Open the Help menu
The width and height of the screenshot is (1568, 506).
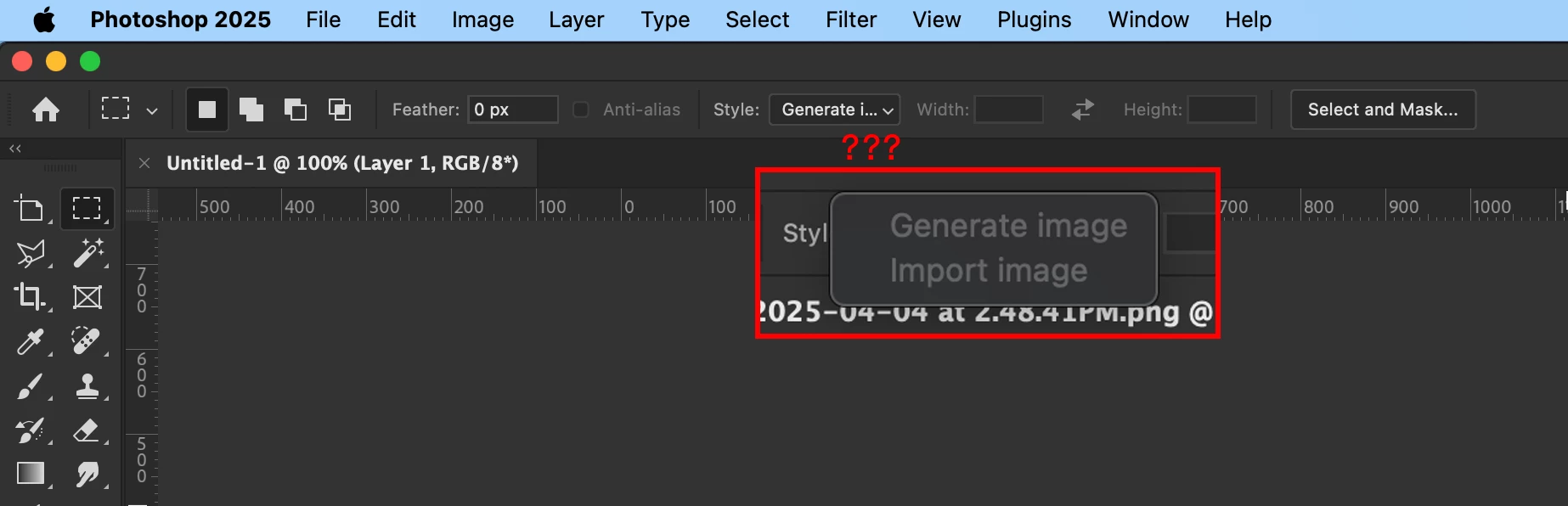[1248, 20]
